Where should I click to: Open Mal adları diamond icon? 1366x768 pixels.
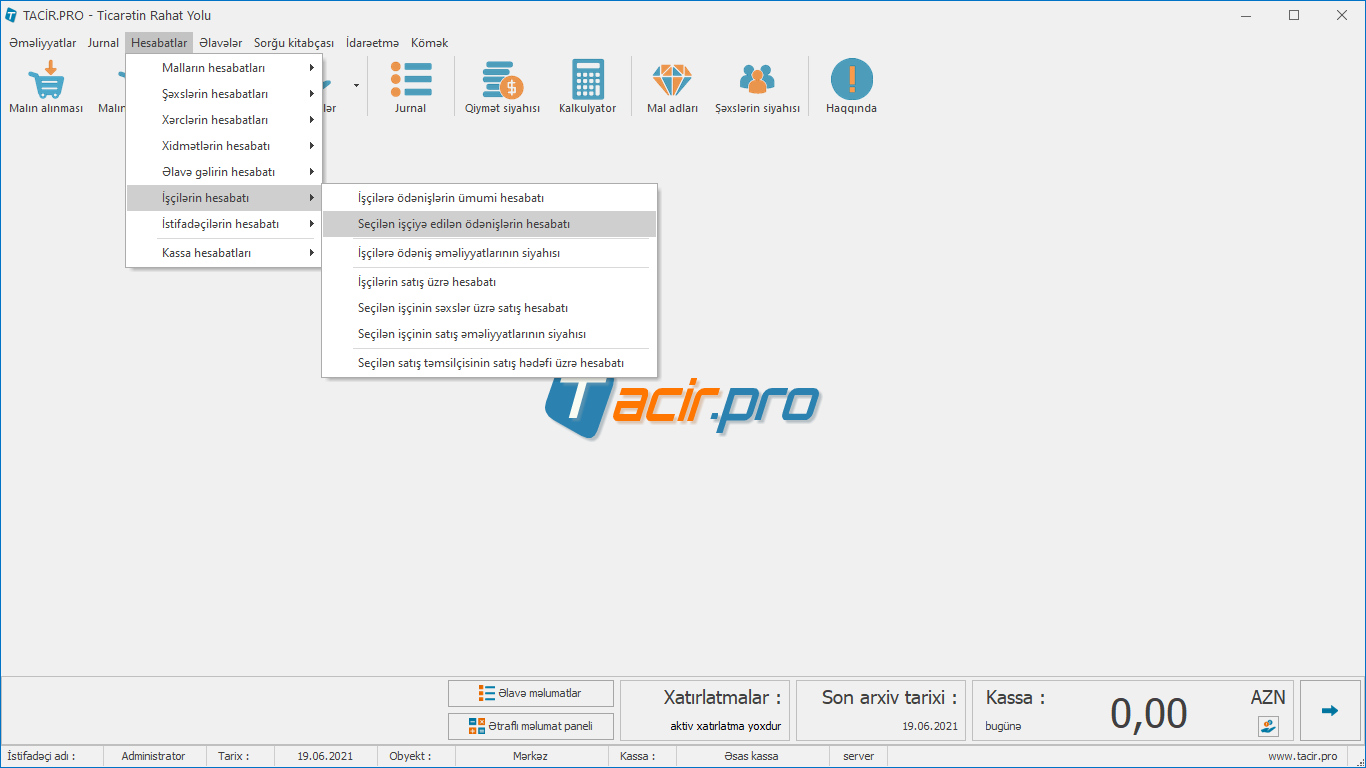672,80
